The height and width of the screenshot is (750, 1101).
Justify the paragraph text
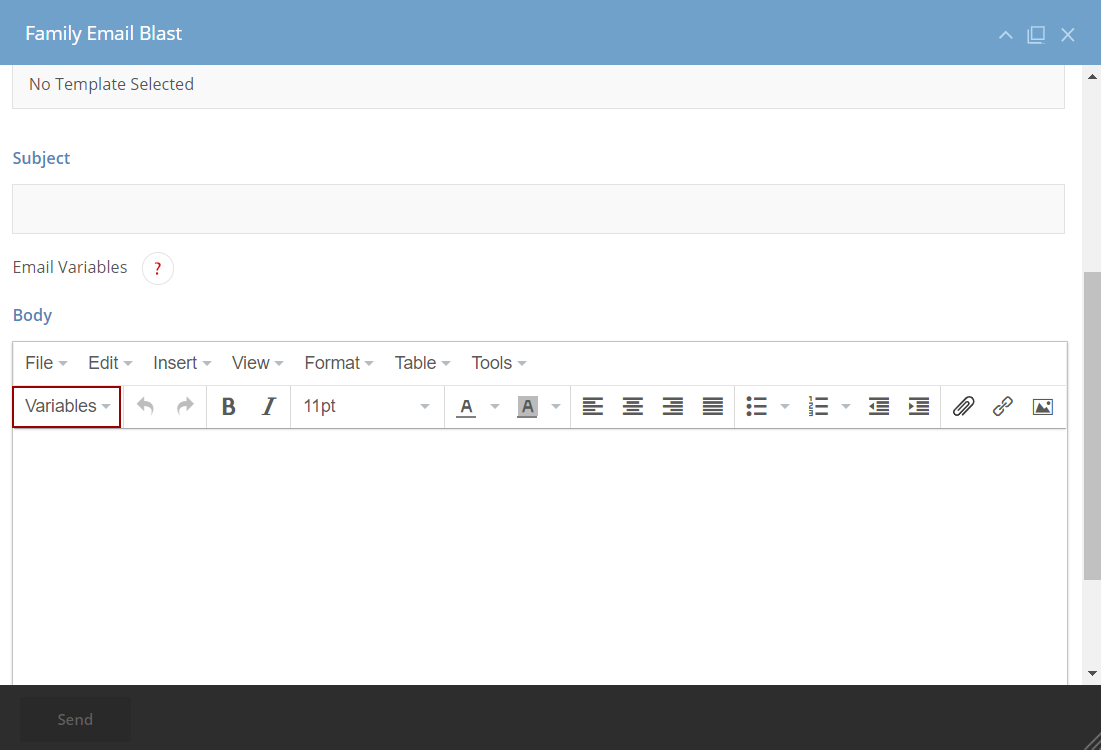point(712,406)
